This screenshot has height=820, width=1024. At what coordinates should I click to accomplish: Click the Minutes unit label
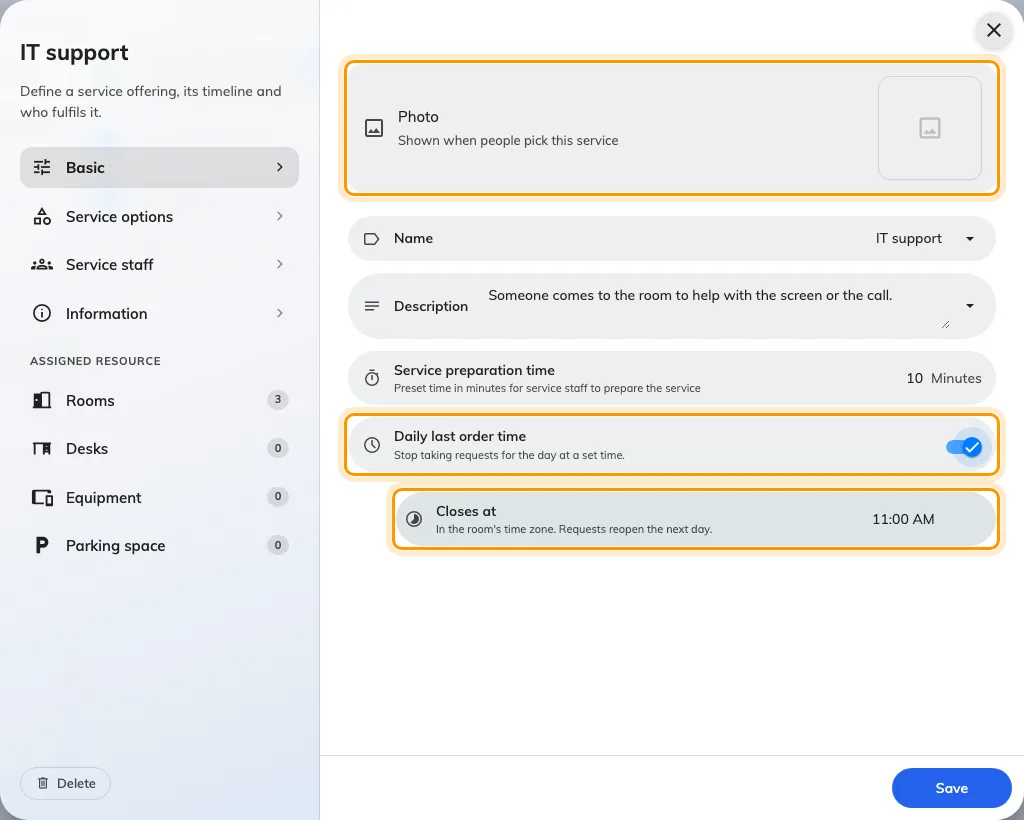[956, 378]
